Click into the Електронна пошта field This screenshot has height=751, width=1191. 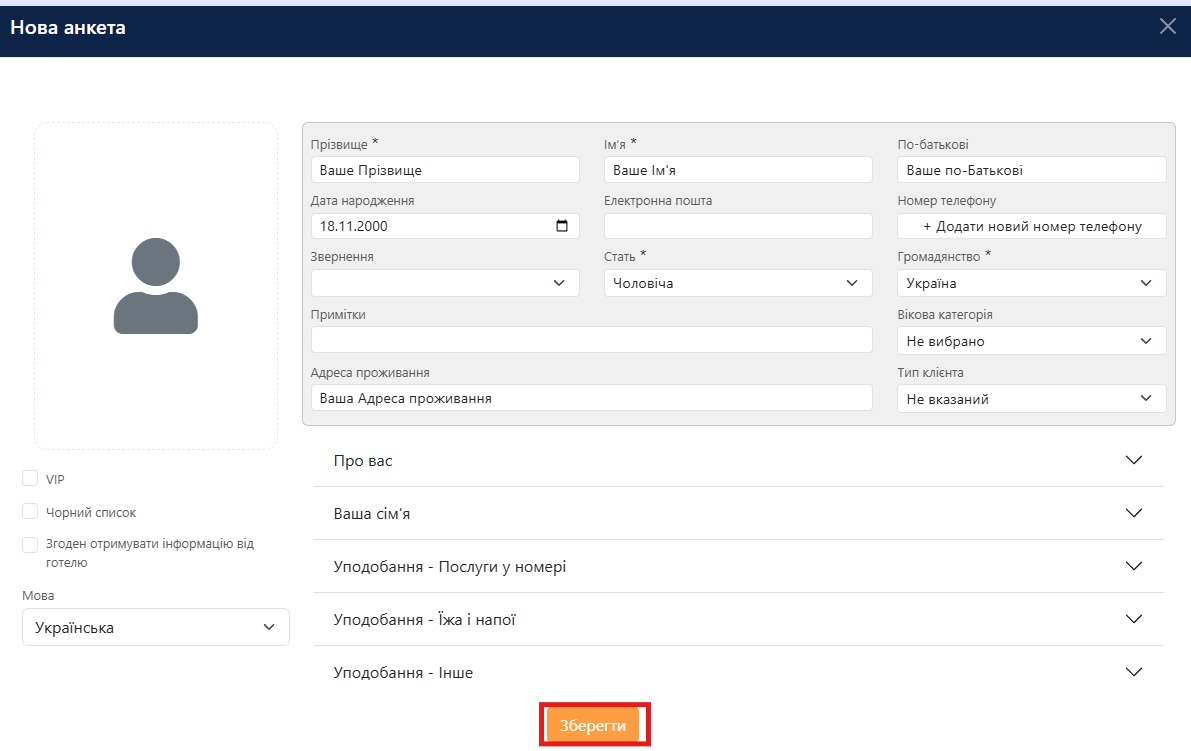point(738,226)
